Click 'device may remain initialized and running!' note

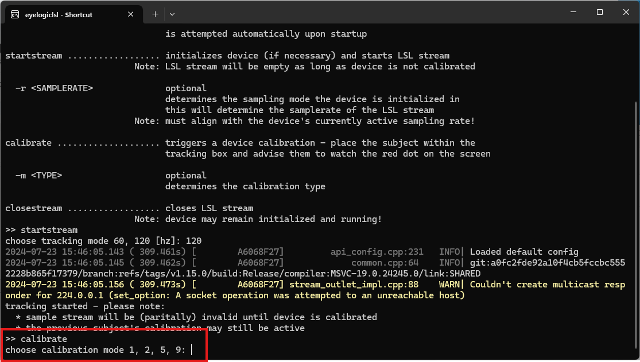[x=273, y=219]
